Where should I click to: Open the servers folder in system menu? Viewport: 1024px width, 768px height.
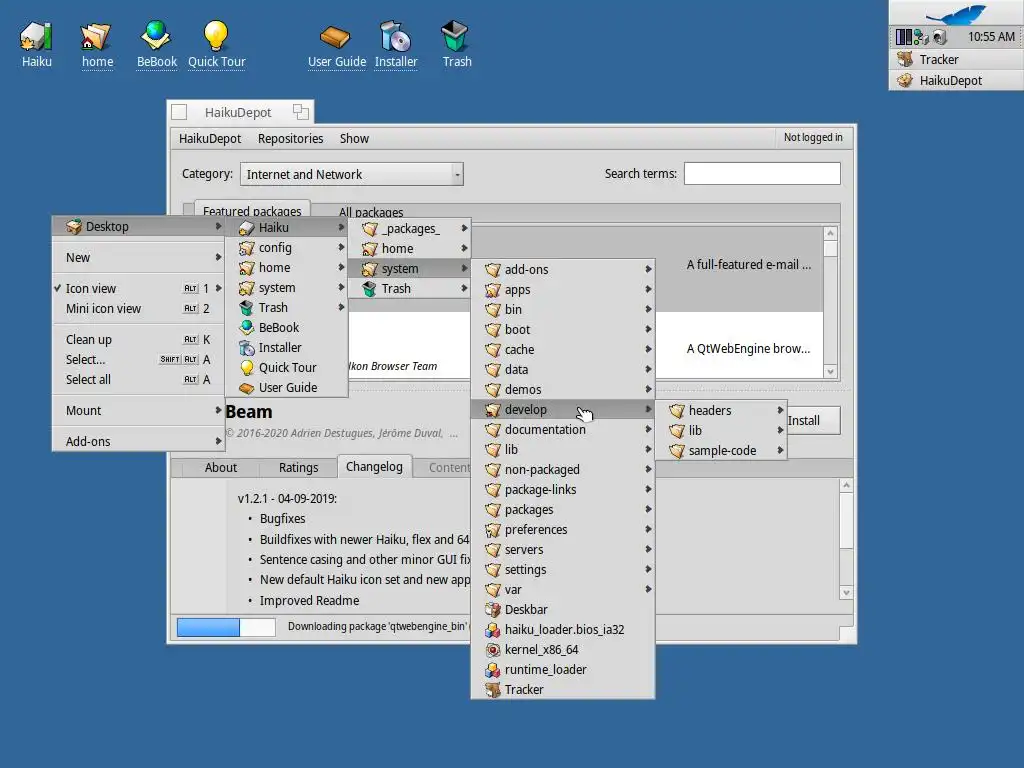[x=562, y=550]
